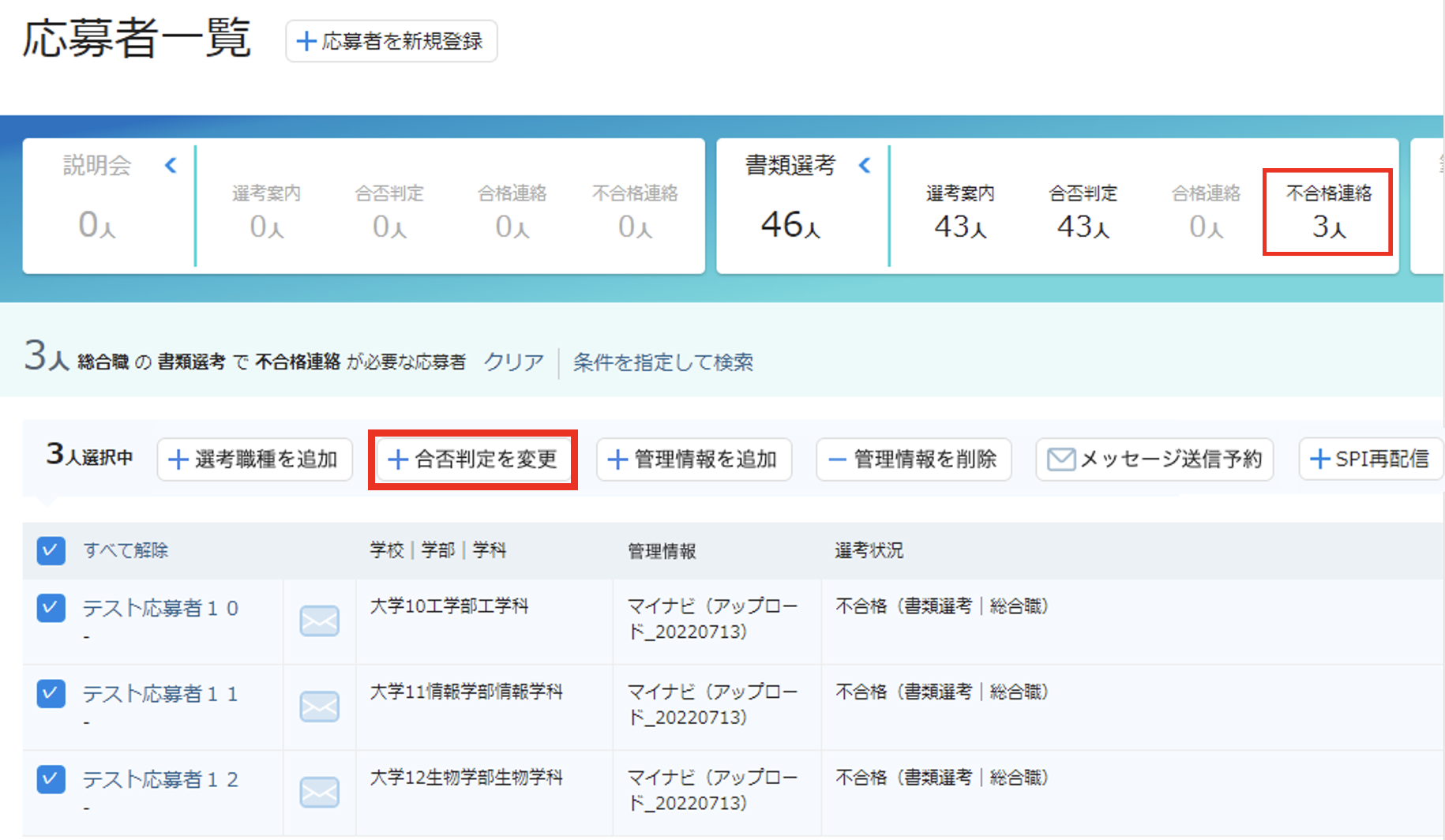
Task: Click mail icon for テスト応募者10
Action: click(x=320, y=621)
